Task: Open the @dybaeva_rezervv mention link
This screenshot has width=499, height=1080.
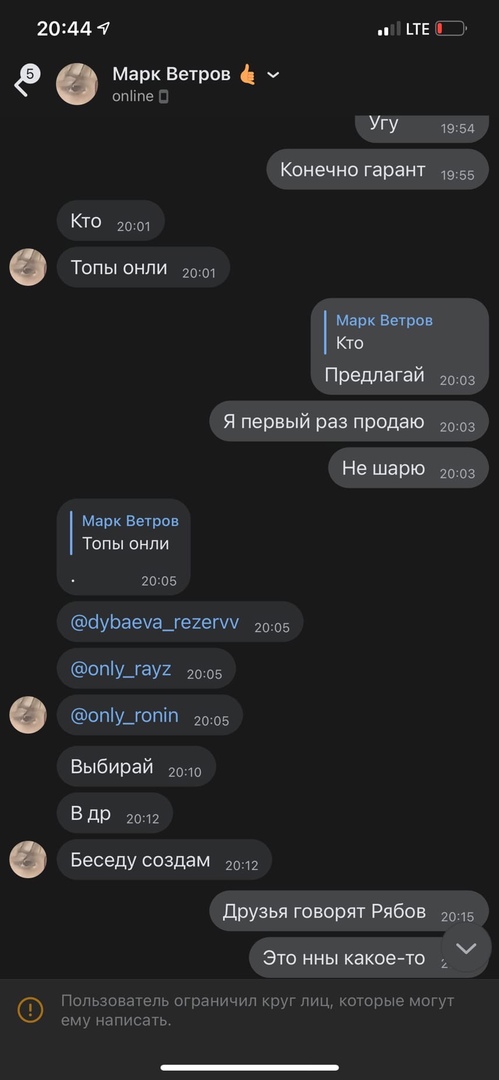Action: [x=155, y=623]
